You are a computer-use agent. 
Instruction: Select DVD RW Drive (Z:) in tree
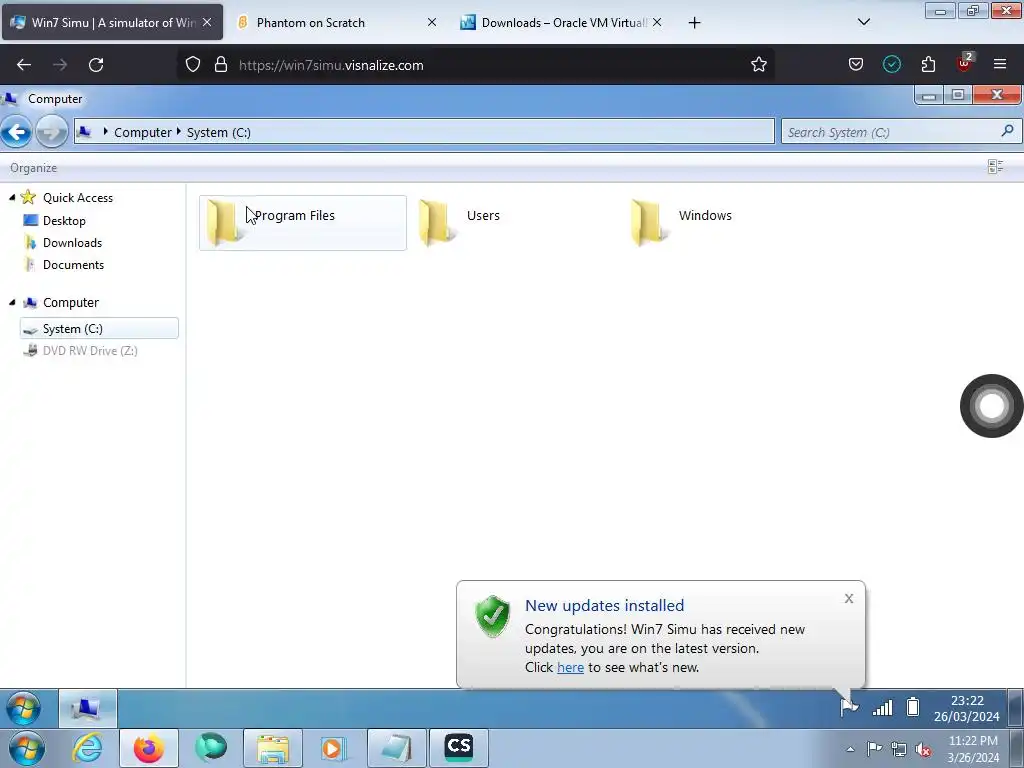point(90,351)
